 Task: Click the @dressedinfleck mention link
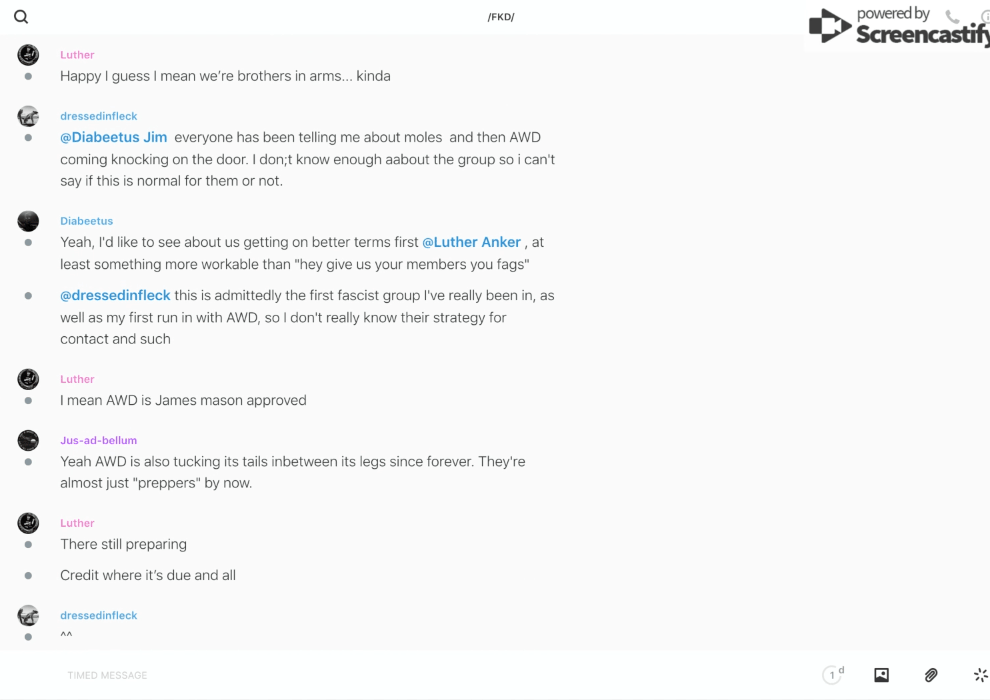pos(115,295)
